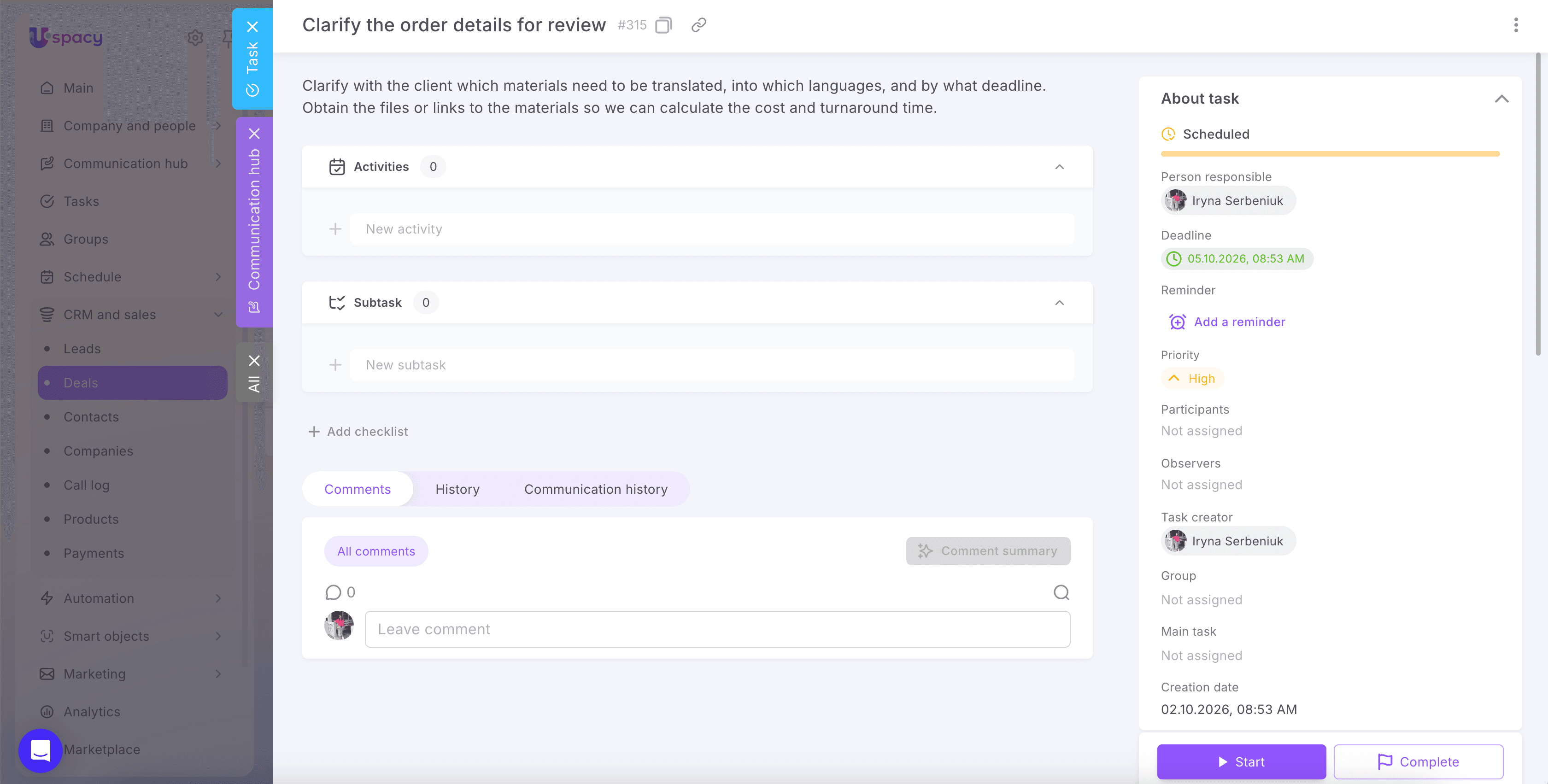Click the Subtask icon
The image size is (1548, 784).
(336, 302)
